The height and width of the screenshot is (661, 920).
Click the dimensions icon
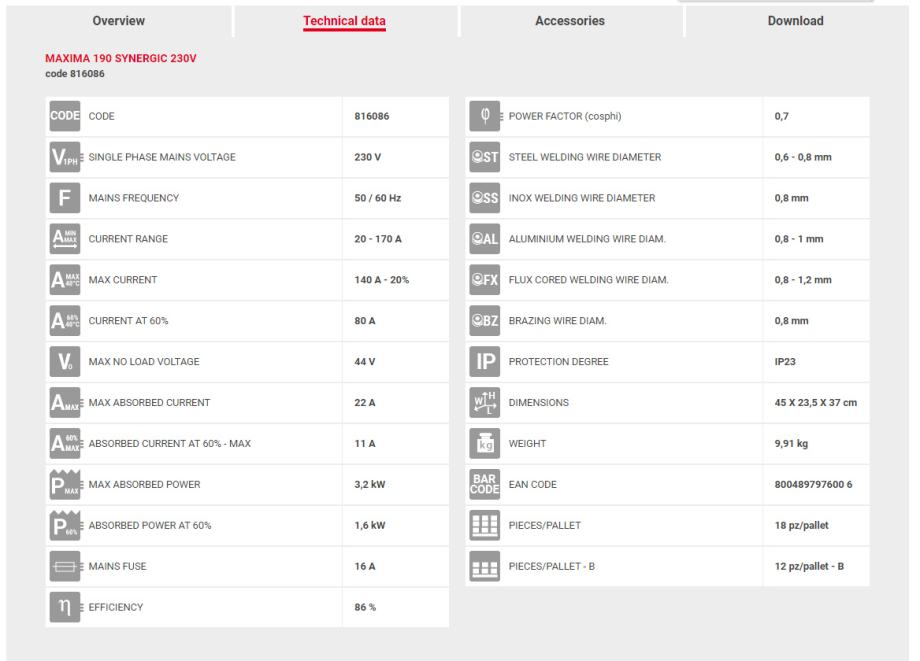pyautogui.click(x=485, y=402)
